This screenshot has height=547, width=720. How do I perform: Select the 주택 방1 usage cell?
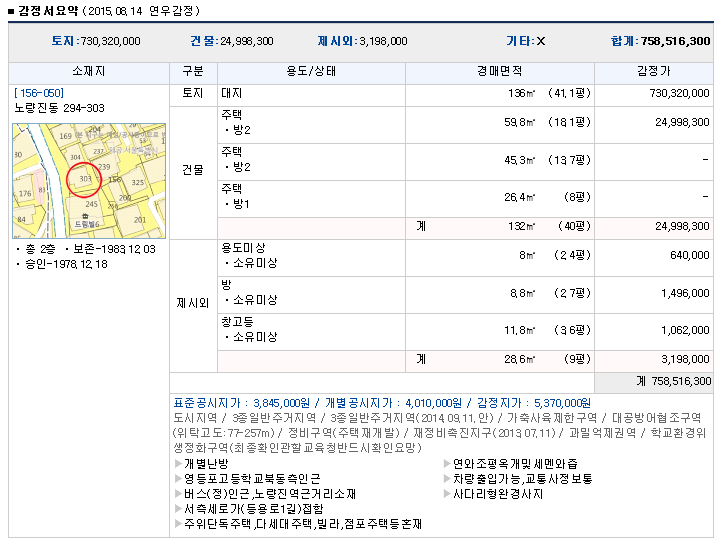311,199
